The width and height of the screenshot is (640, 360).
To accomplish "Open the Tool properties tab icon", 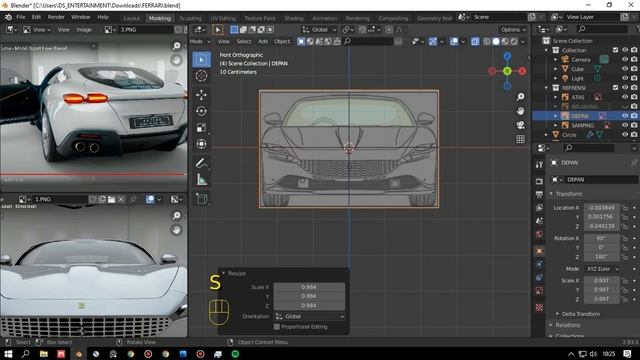I will click(x=539, y=164).
